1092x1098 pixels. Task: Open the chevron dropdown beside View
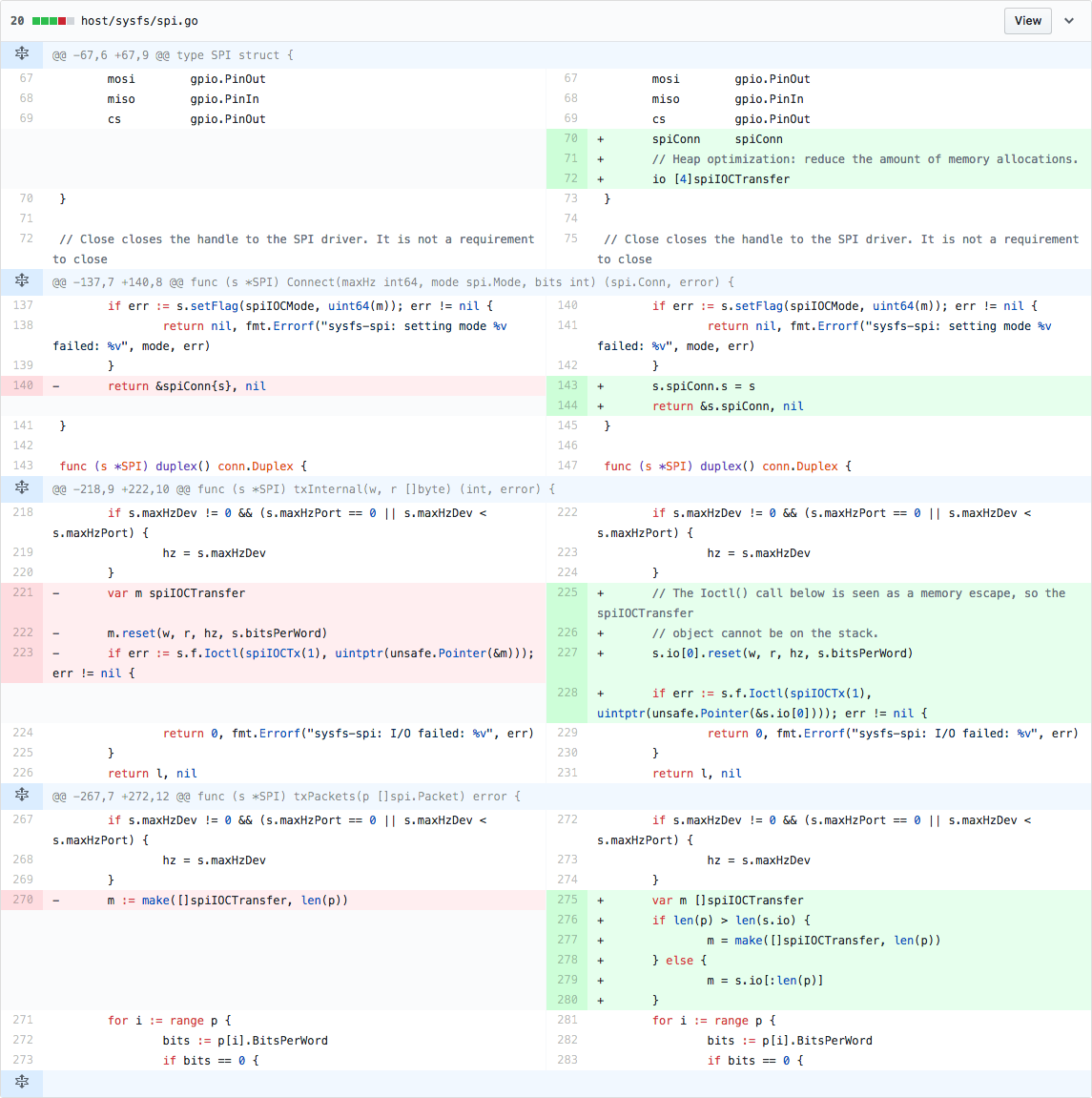pyautogui.click(x=1069, y=21)
